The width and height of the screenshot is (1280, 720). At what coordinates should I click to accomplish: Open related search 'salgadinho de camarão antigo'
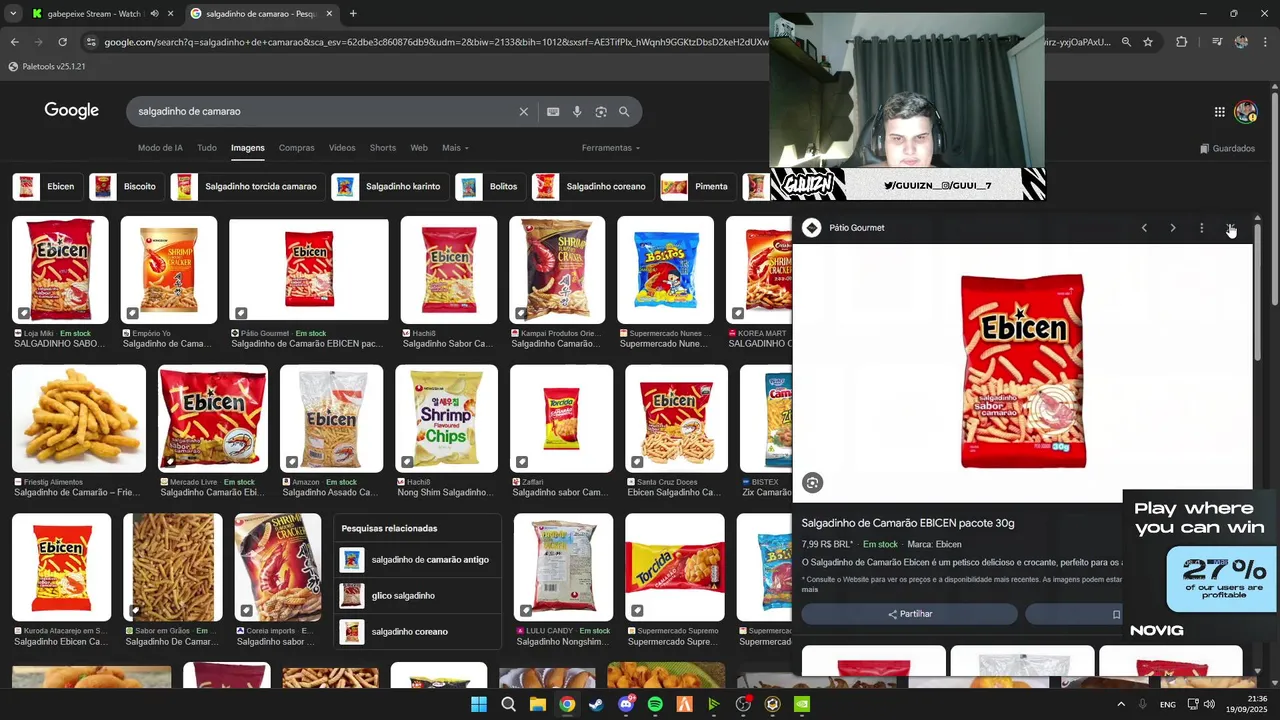417,560
